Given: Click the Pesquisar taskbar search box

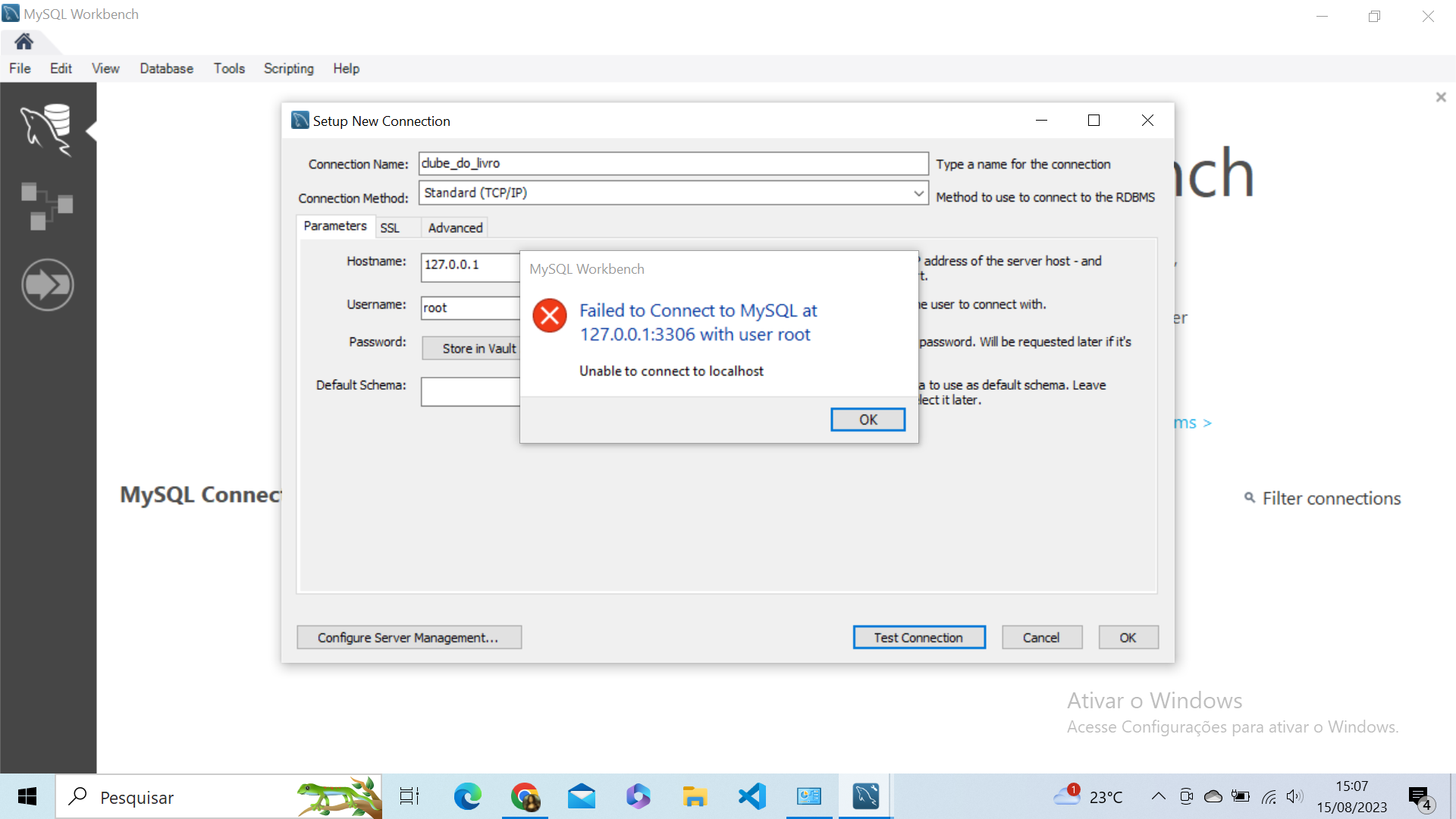Looking at the screenshot, I should [x=218, y=797].
